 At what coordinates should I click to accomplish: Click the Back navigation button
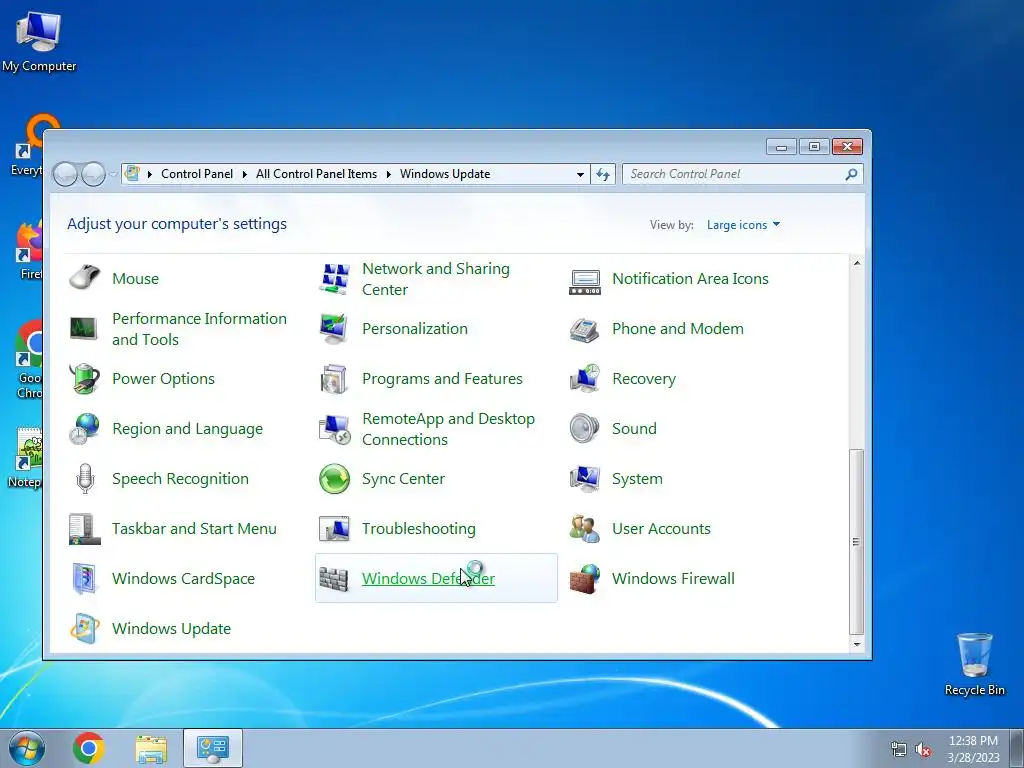pos(65,174)
